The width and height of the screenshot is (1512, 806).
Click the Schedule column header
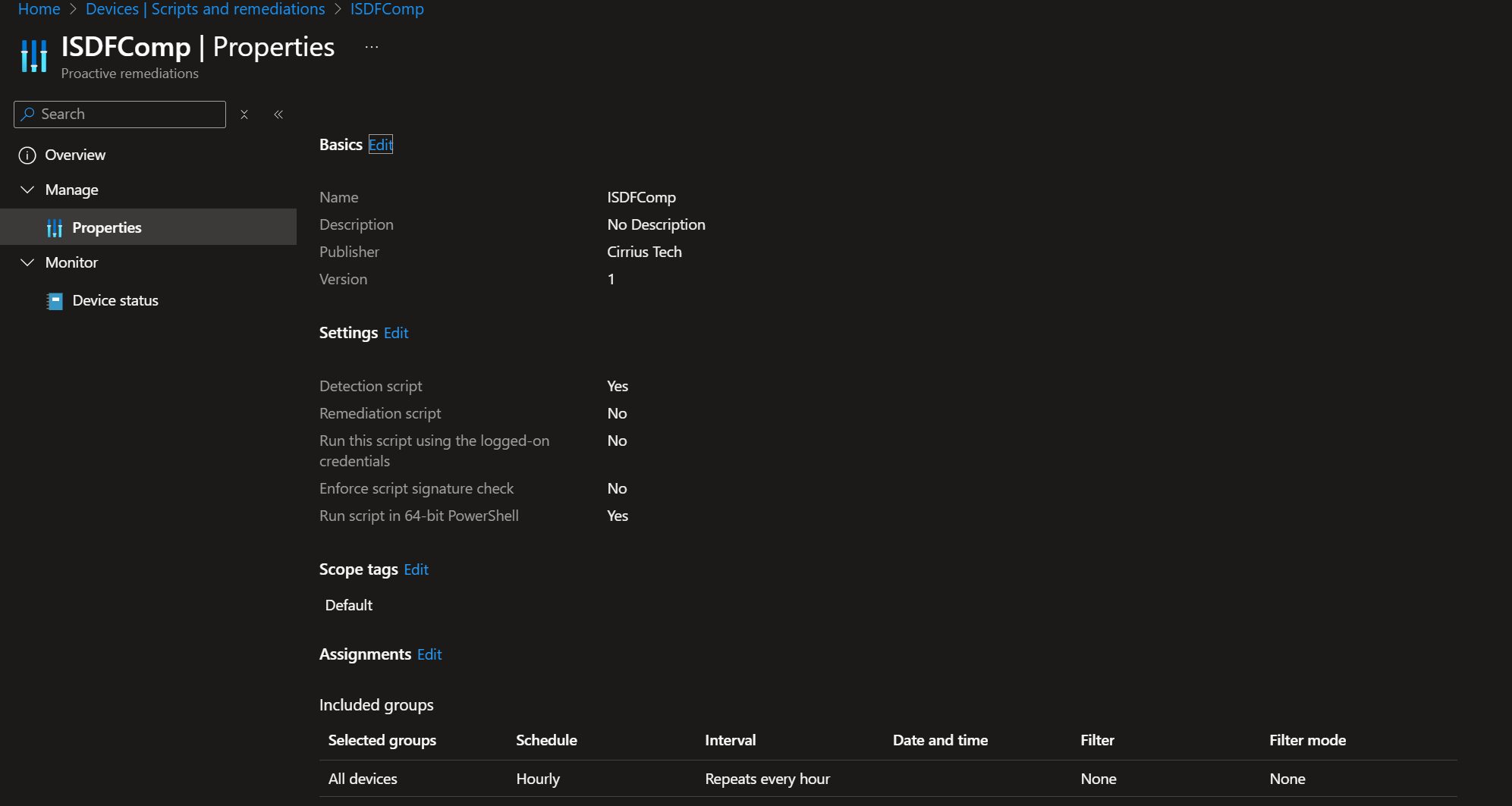point(546,740)
